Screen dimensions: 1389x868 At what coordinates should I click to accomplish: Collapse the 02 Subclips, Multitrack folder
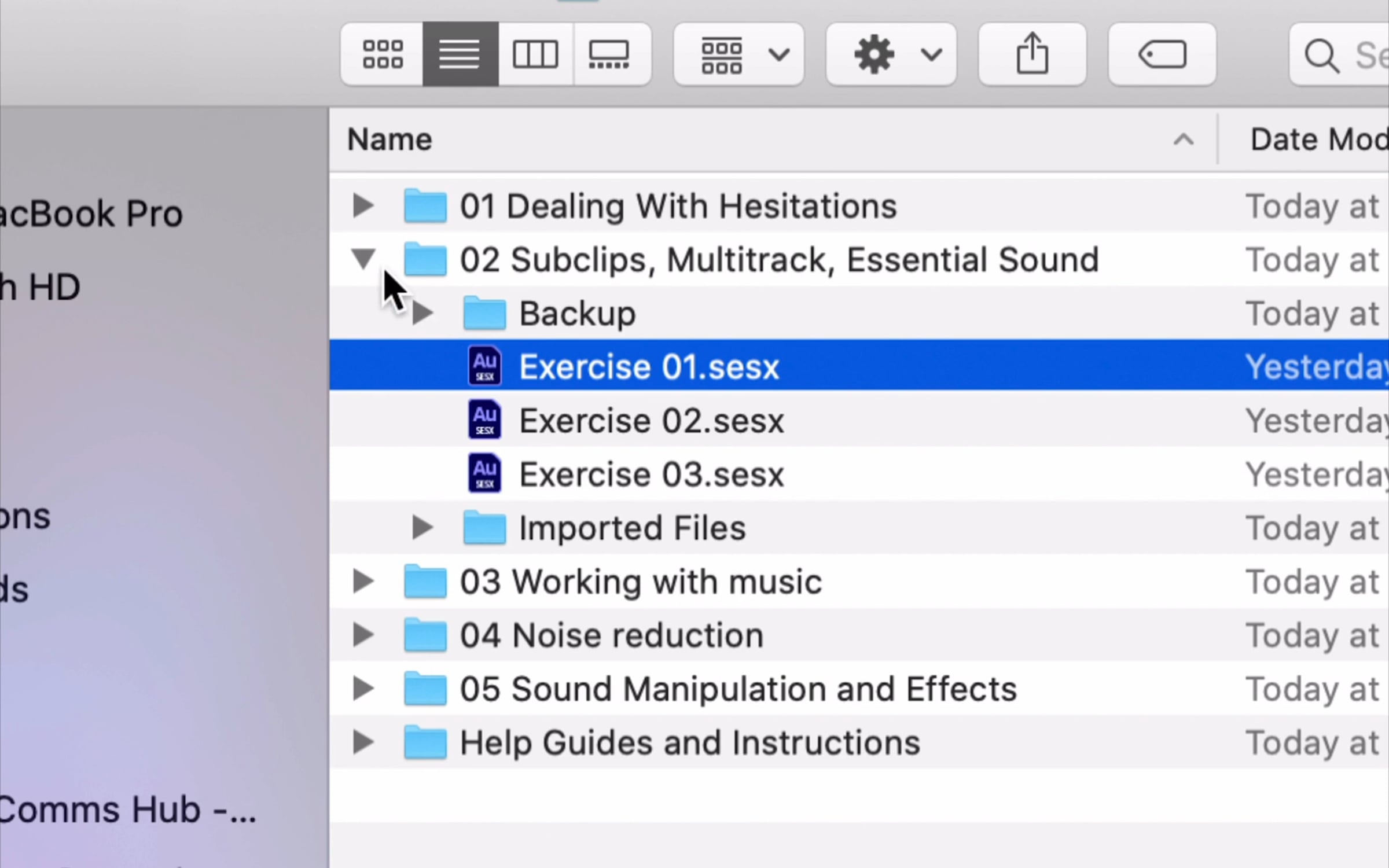point(363,259)
